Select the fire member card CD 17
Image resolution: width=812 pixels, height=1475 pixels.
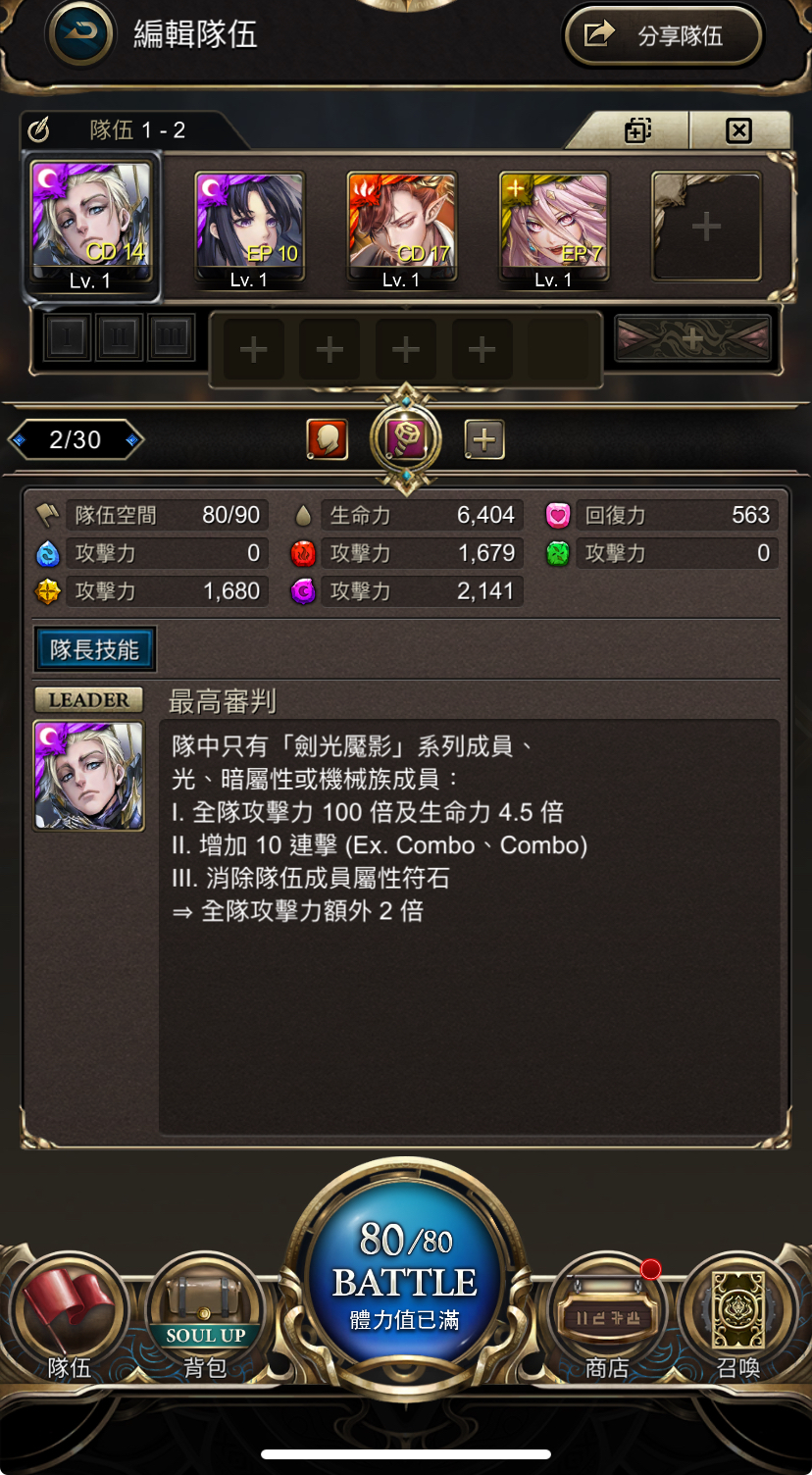coord(401,229)
